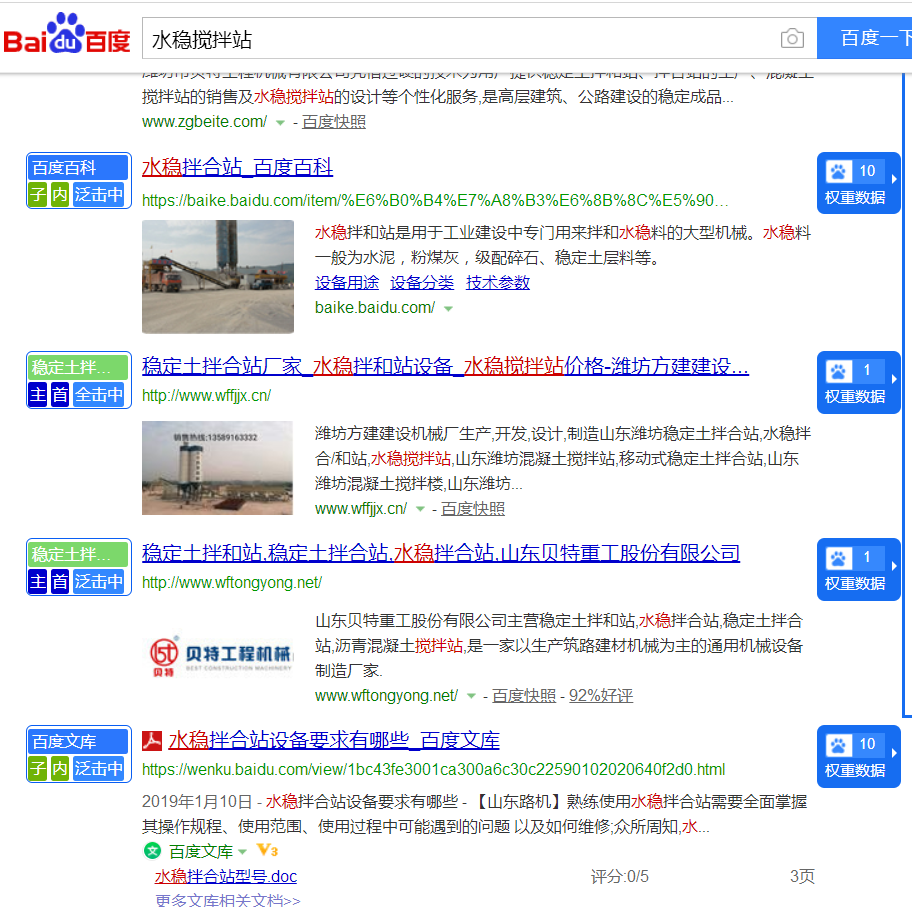Open the 贝特工程机械 logo thumbnail

(x=218, y=656)
